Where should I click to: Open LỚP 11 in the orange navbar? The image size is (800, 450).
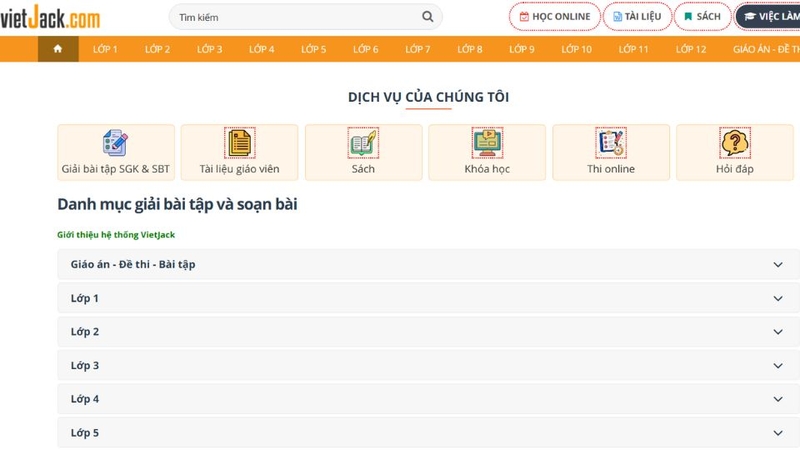click(x=634, y=49)
